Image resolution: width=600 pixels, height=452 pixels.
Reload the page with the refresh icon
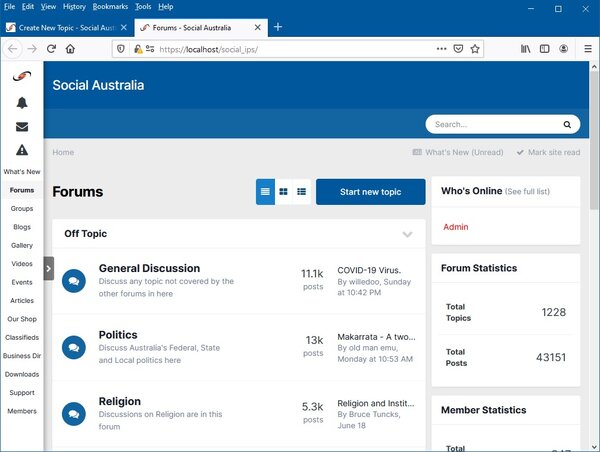click(x=51, y=48)
